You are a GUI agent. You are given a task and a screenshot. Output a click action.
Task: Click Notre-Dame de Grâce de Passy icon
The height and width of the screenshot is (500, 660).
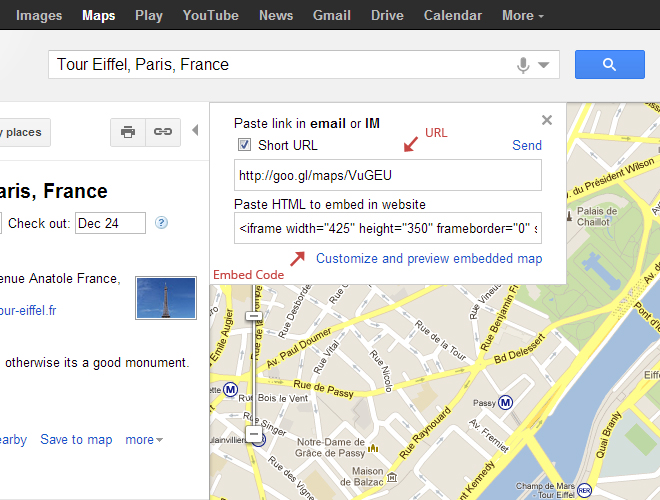373,448
